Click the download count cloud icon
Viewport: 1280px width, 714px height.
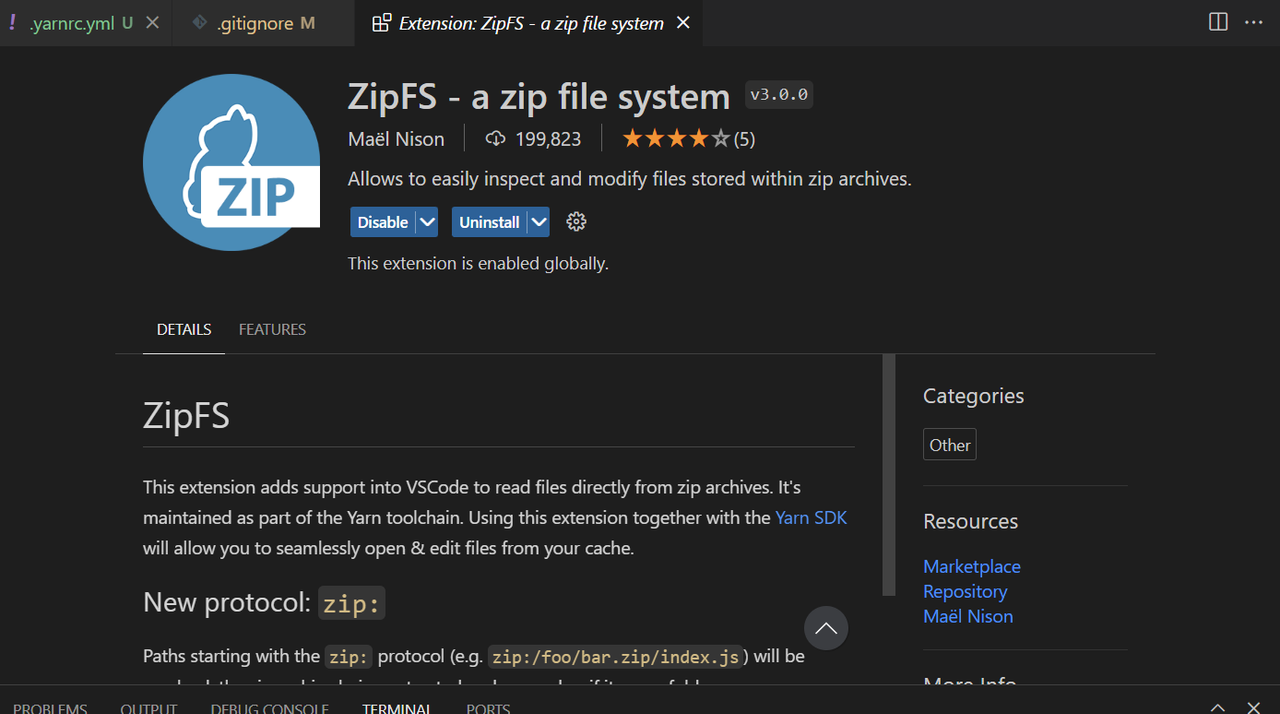[495, 139]
